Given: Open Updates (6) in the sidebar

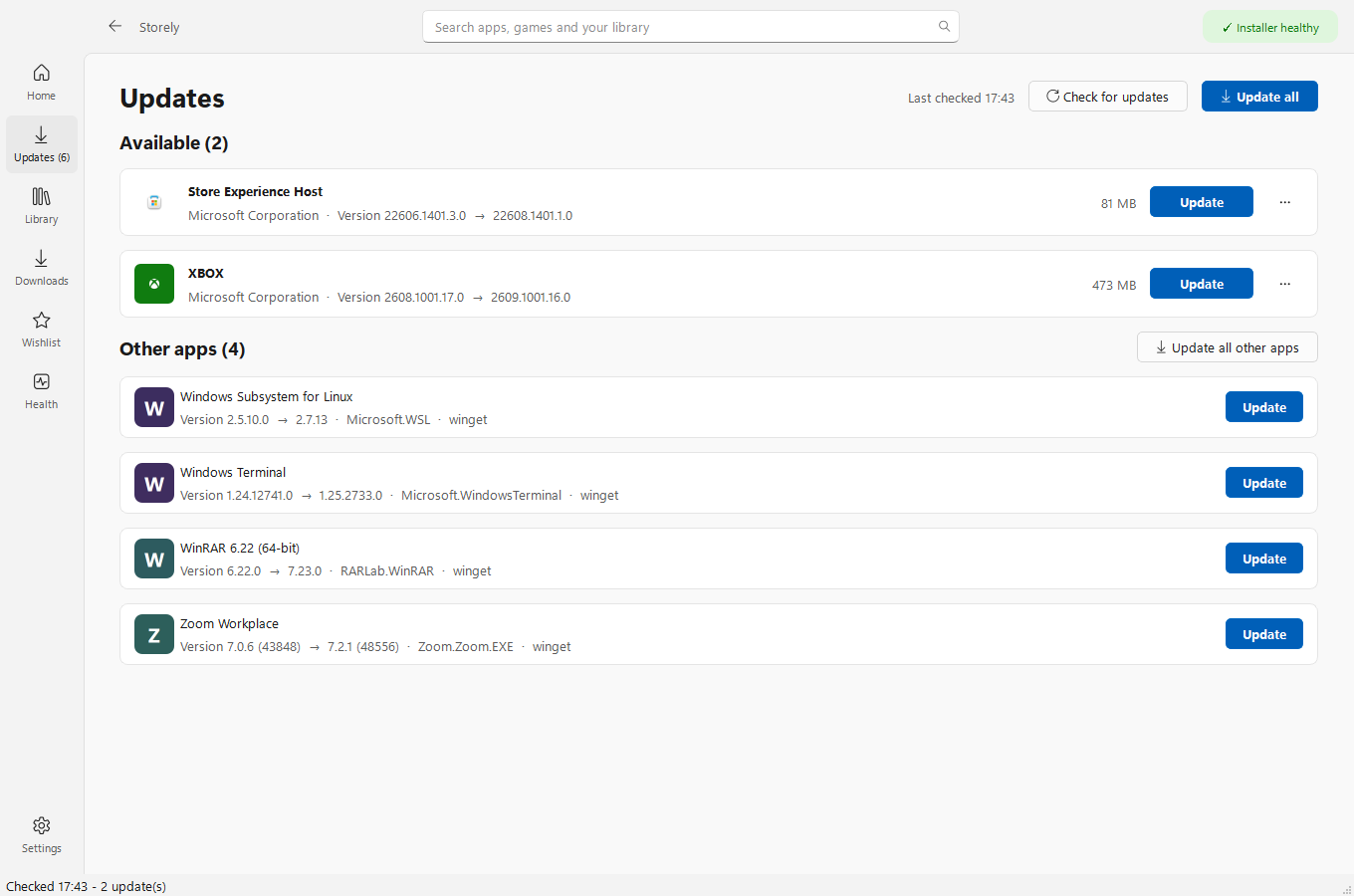Looking at the screenshot, I should pos(42,144).
